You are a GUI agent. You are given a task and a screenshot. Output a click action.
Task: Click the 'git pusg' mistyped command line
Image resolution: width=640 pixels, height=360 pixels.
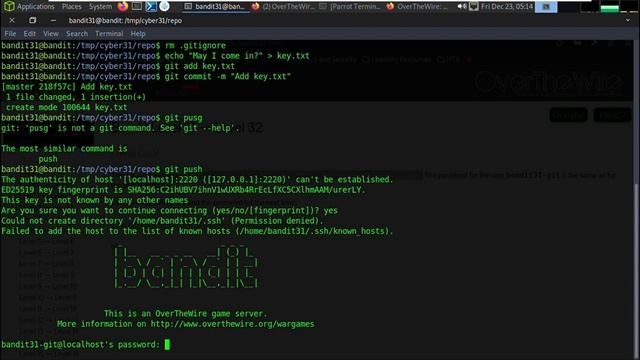coord(183,118)
